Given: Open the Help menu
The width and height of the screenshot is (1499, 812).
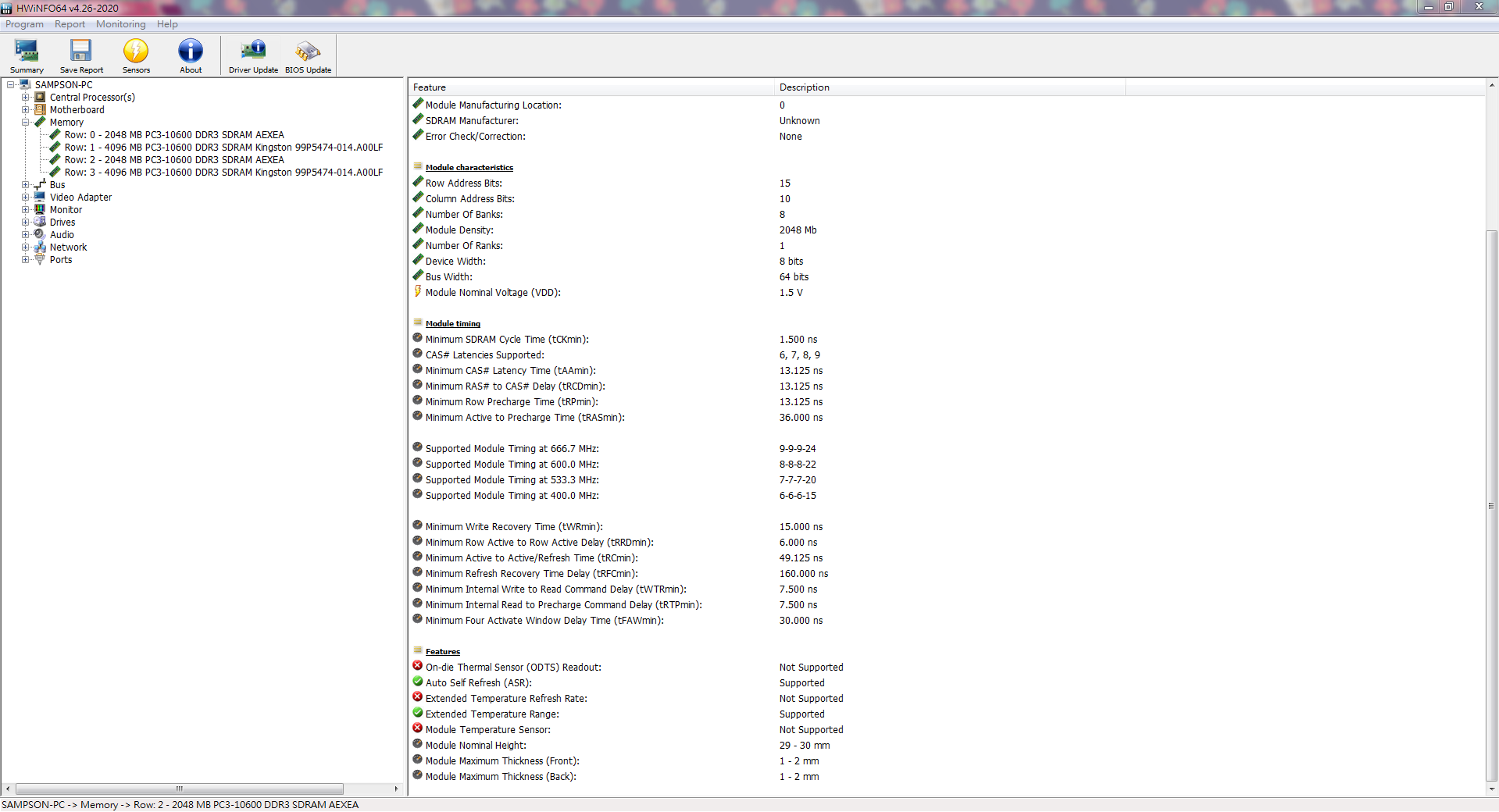Looking at the screenshot, I should 167,24.
